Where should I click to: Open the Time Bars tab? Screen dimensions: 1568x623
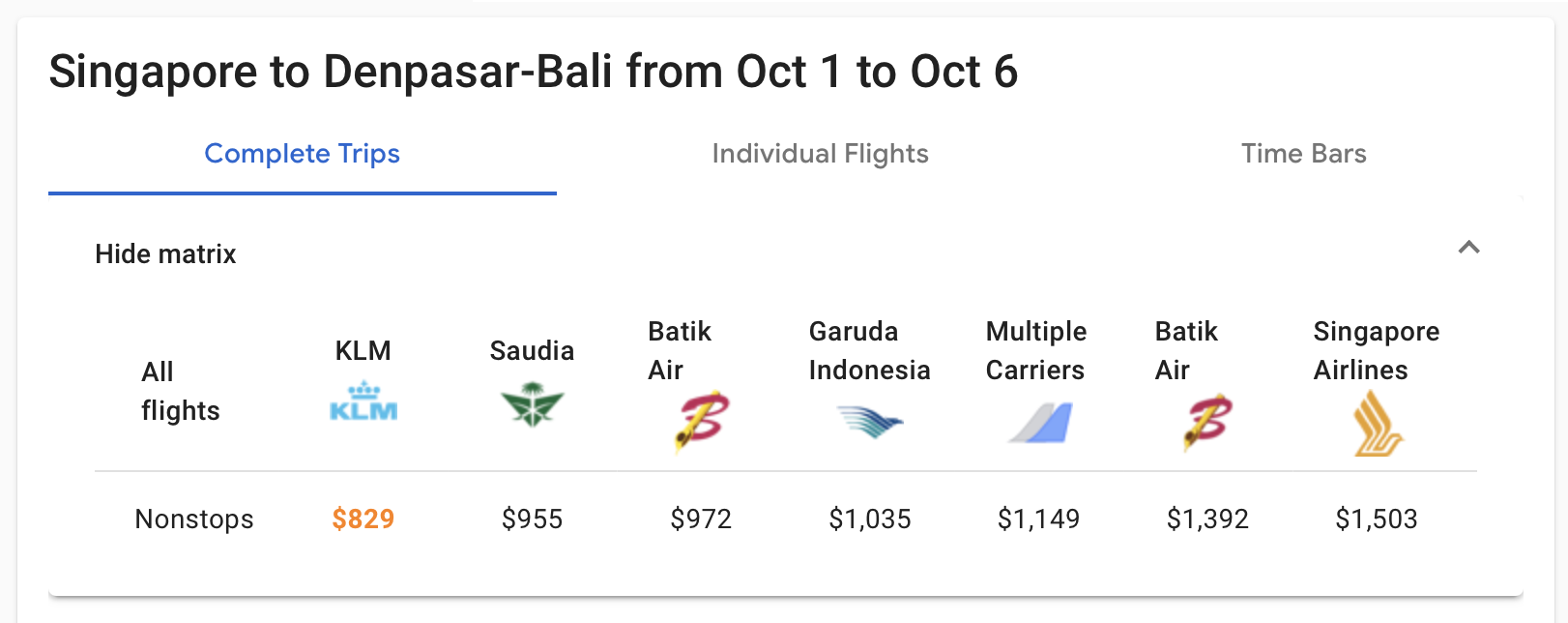[1303, 154]
